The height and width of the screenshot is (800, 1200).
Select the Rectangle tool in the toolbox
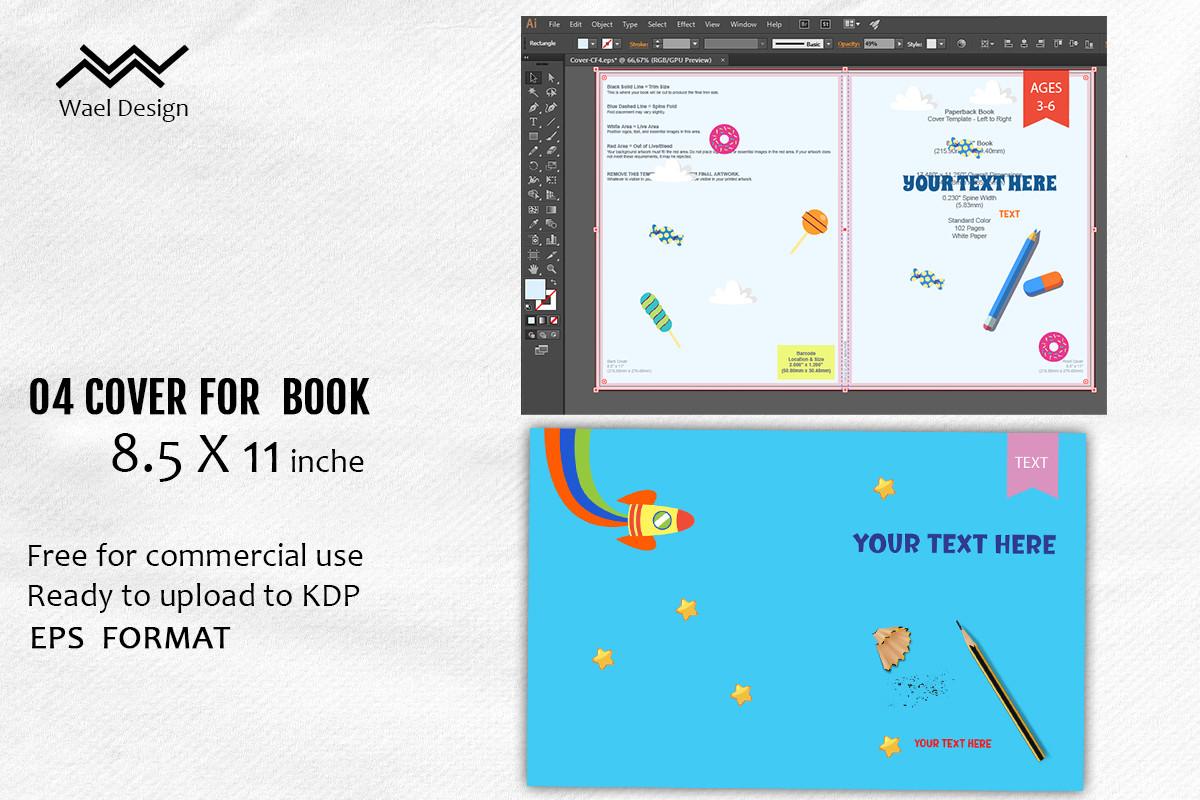pyautogui.click(x=533, y=136)
